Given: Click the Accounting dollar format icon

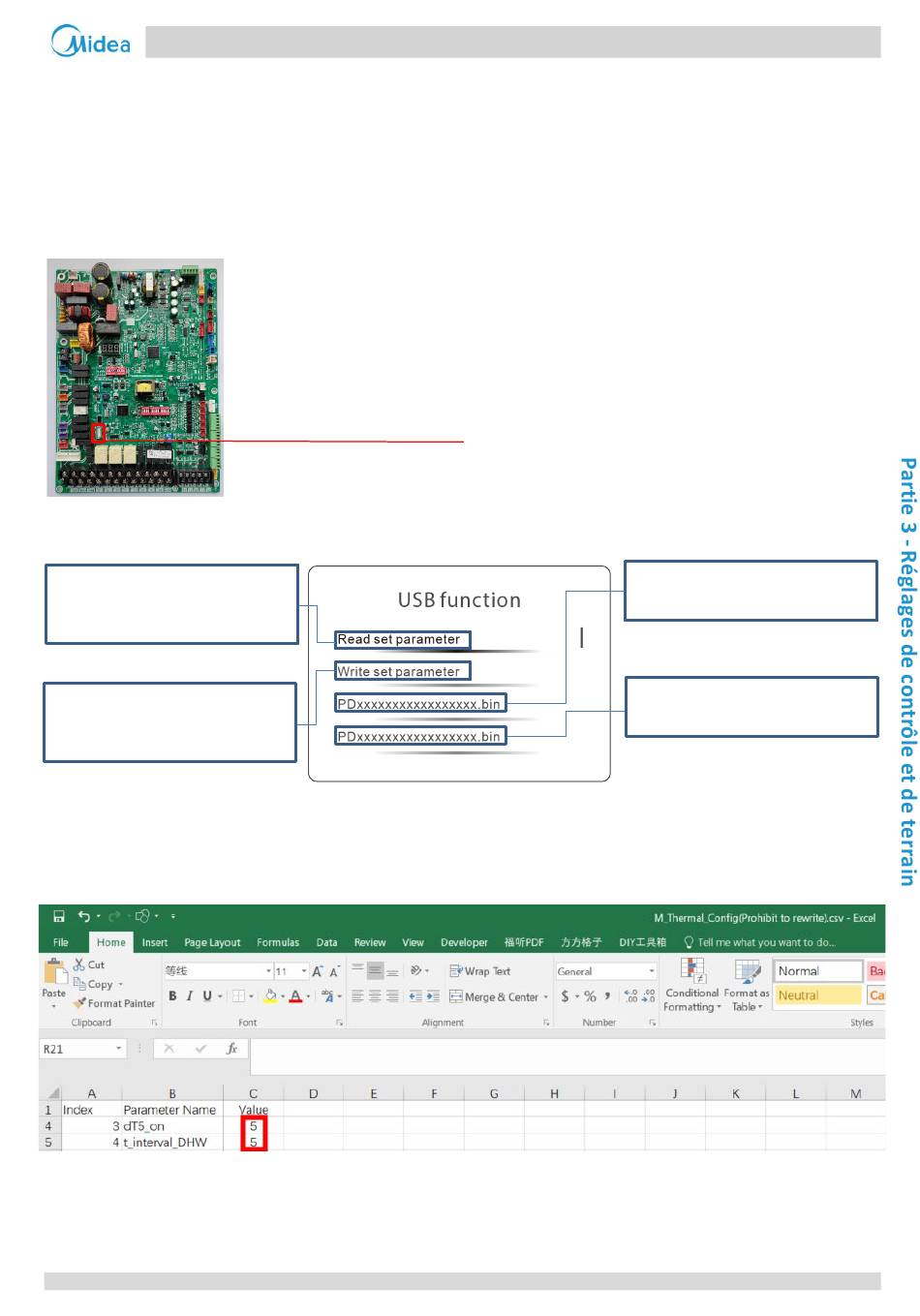Looking at the screenshot, I should point(565,995).
